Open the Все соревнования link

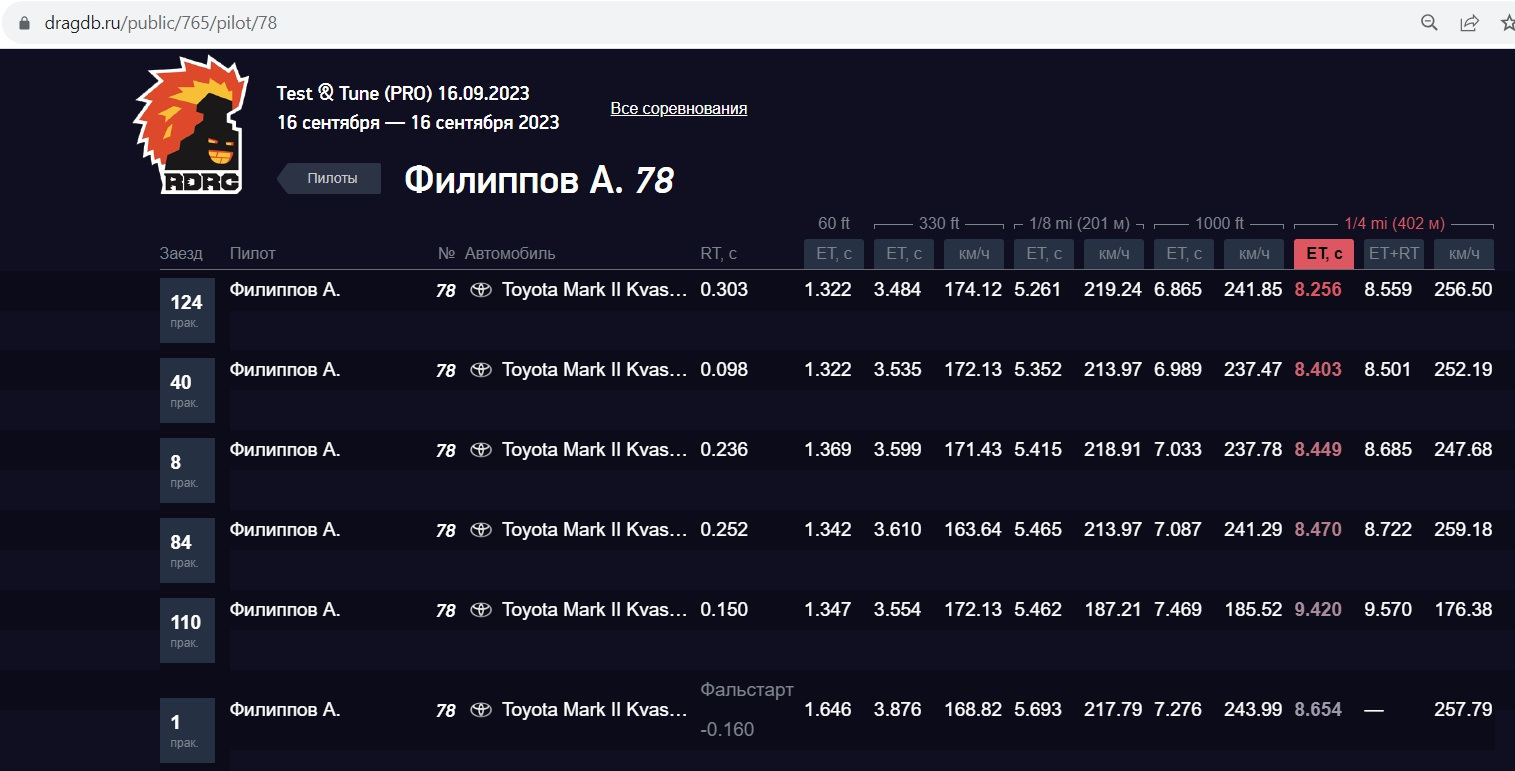coord(678,108)
